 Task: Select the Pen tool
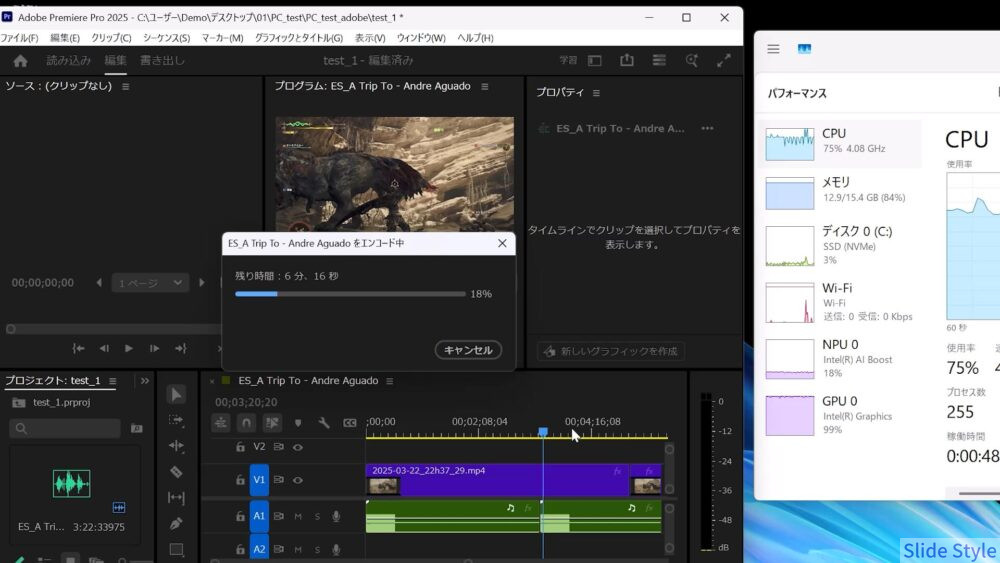pos(176,523)
